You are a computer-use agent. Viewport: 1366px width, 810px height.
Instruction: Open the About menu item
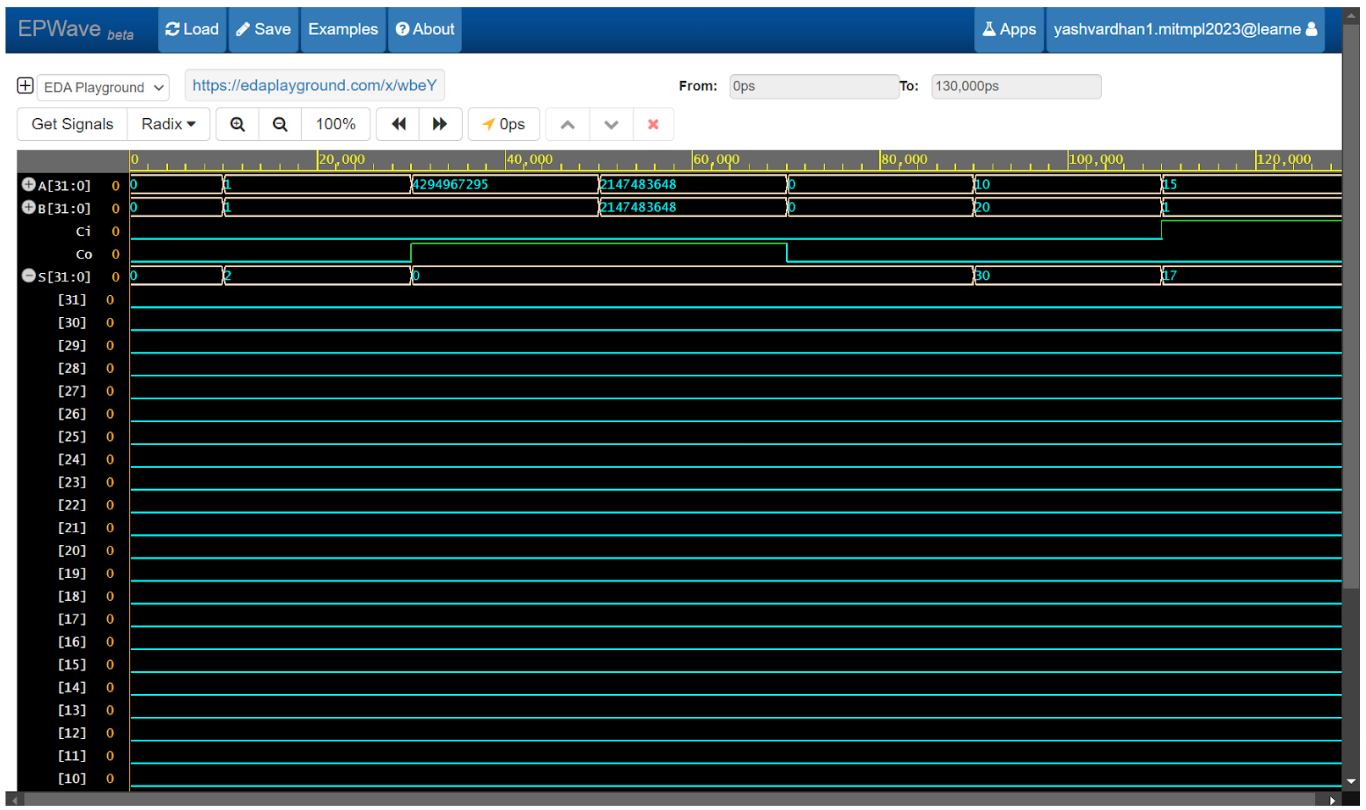click(x=426, y=29)
